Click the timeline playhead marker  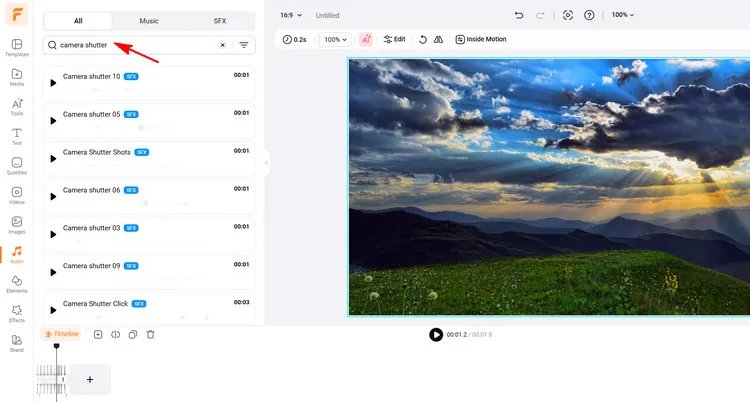click(56, 346)
